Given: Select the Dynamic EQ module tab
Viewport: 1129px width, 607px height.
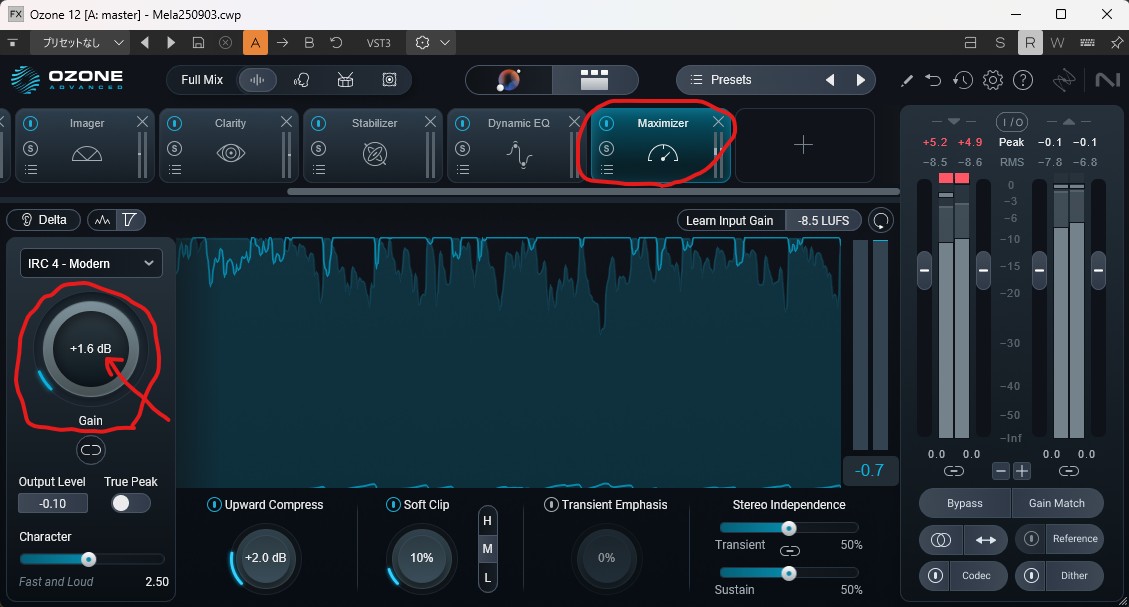Looking at the screenshot, I should [x=517, y=145].
